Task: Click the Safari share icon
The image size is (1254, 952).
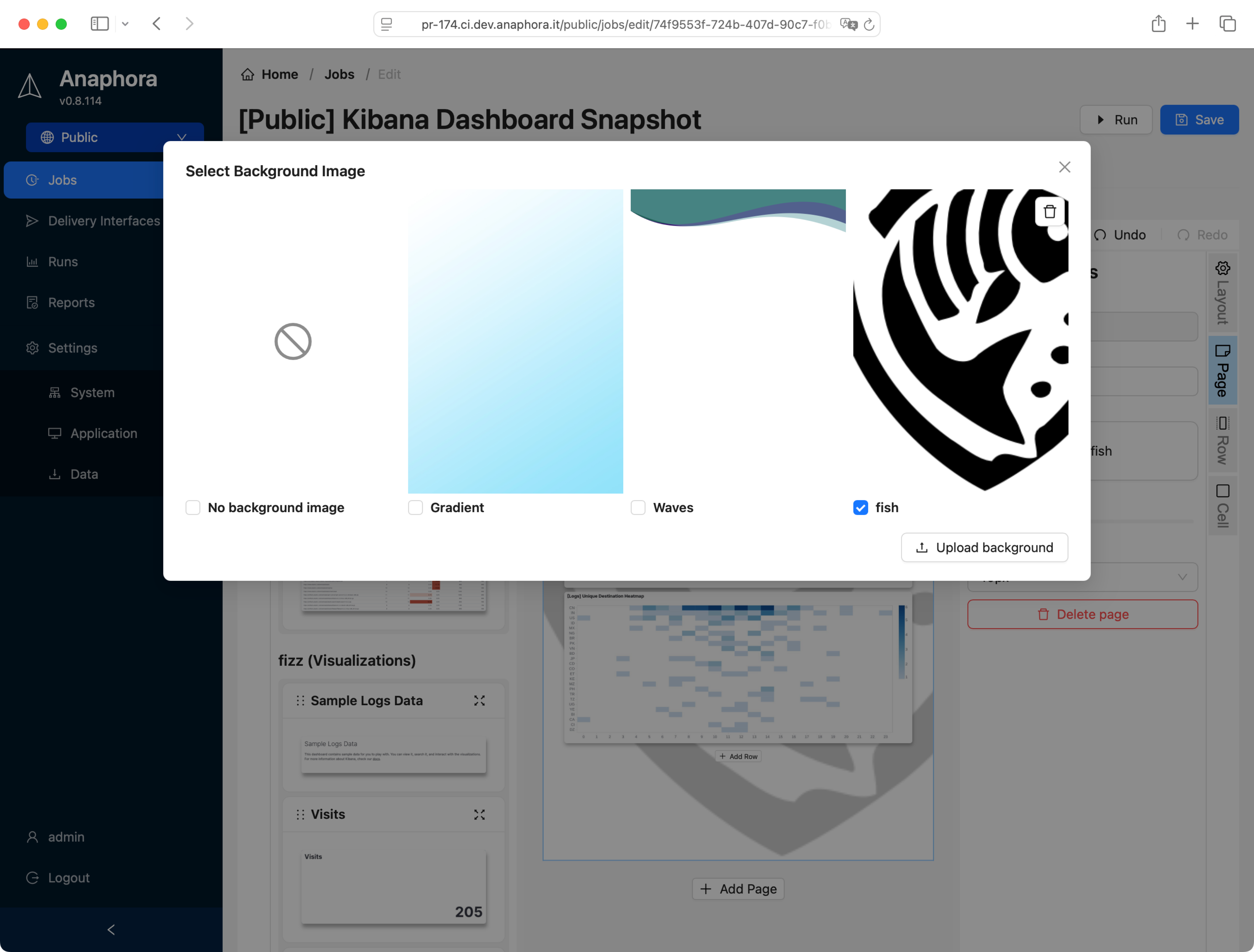Action: coord(1158,24)
